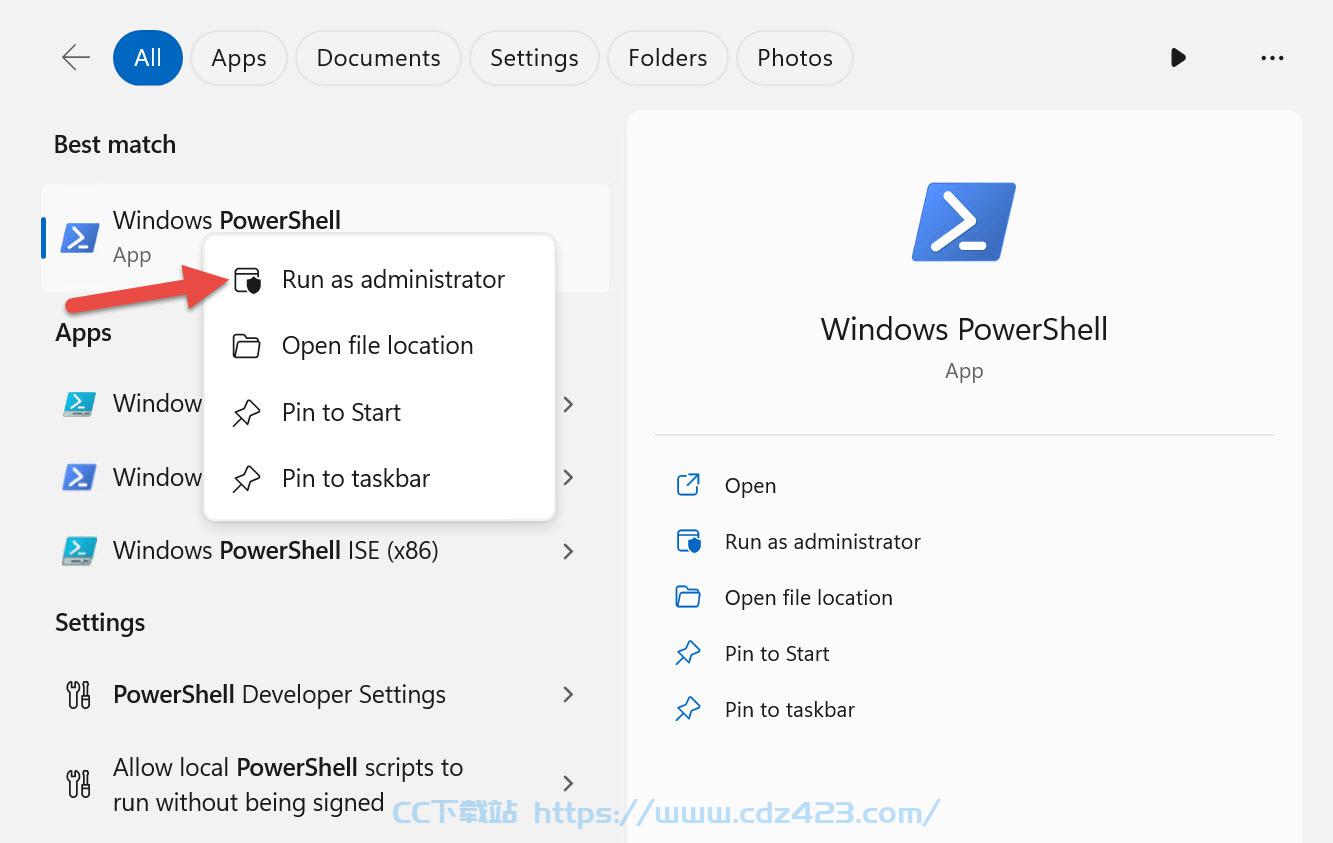
Task: Click the Pin to Start pin icon in details pane
Action: [688, 654]
